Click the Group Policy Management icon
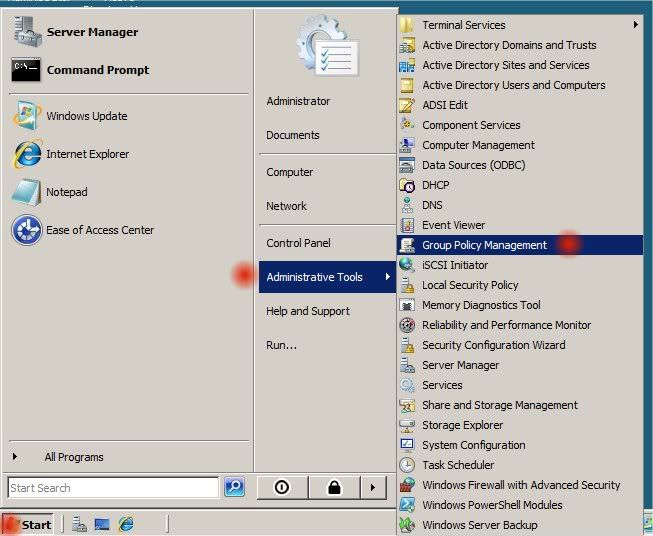Viewport: 653px width, 536px height. (406, 245)
